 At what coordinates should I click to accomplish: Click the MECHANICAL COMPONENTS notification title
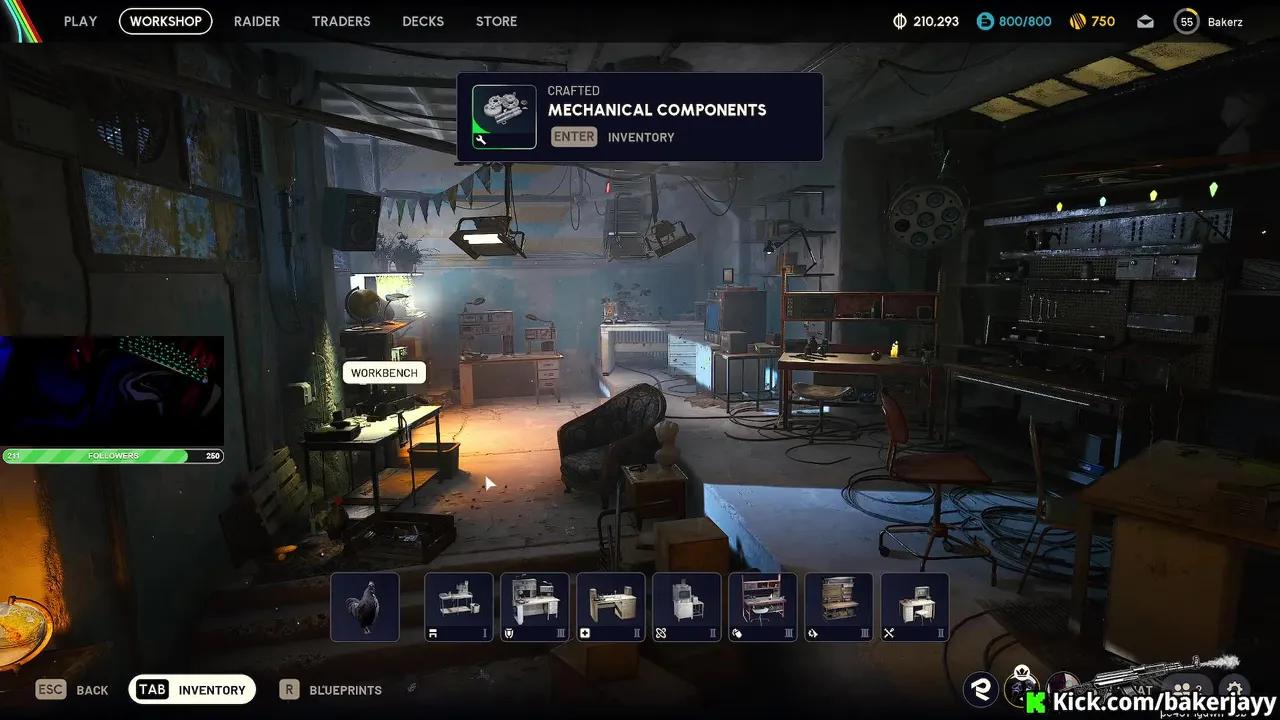point(657,110)
